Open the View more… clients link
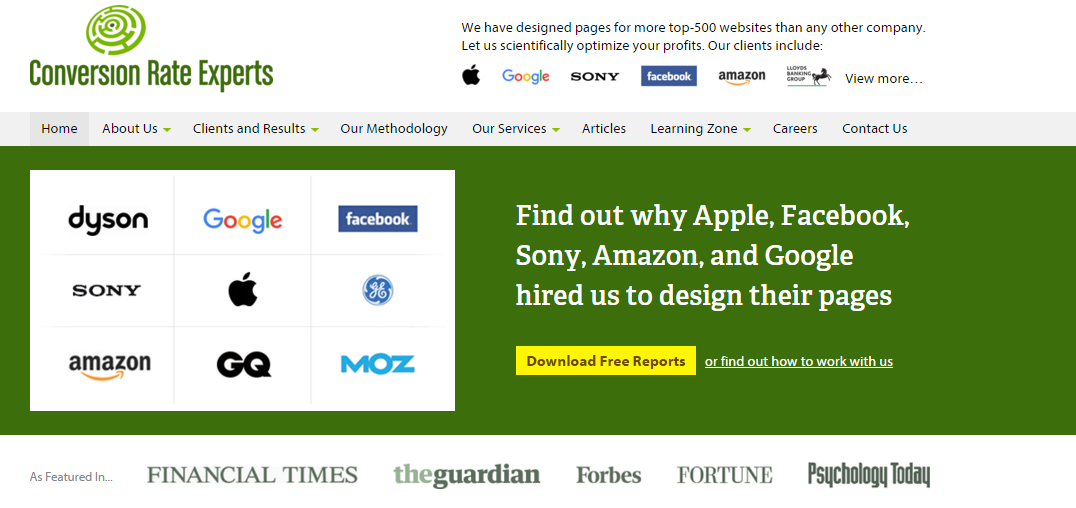 (884, 78)
